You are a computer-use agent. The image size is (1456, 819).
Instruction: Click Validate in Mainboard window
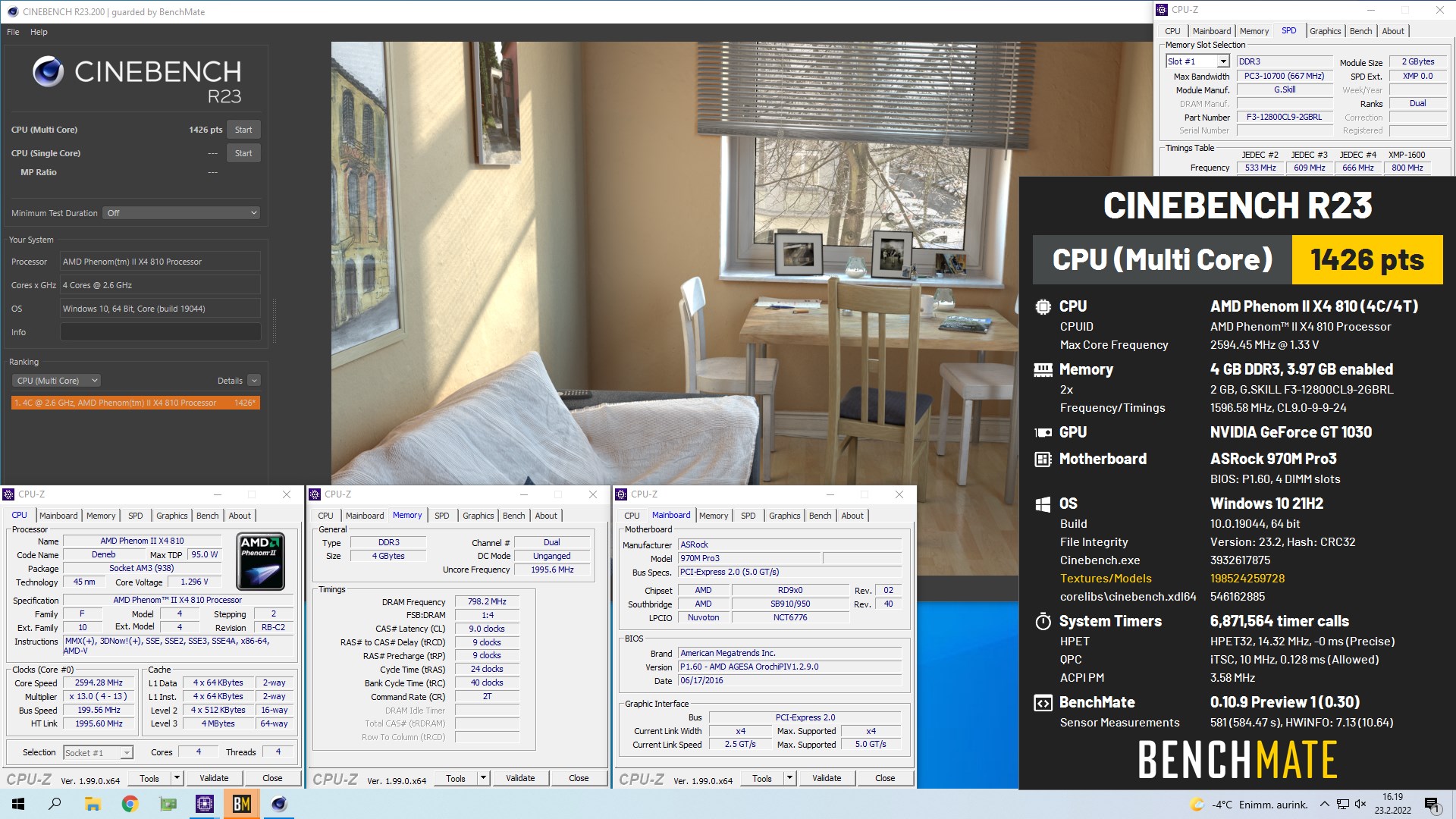(x=827, y=778)
